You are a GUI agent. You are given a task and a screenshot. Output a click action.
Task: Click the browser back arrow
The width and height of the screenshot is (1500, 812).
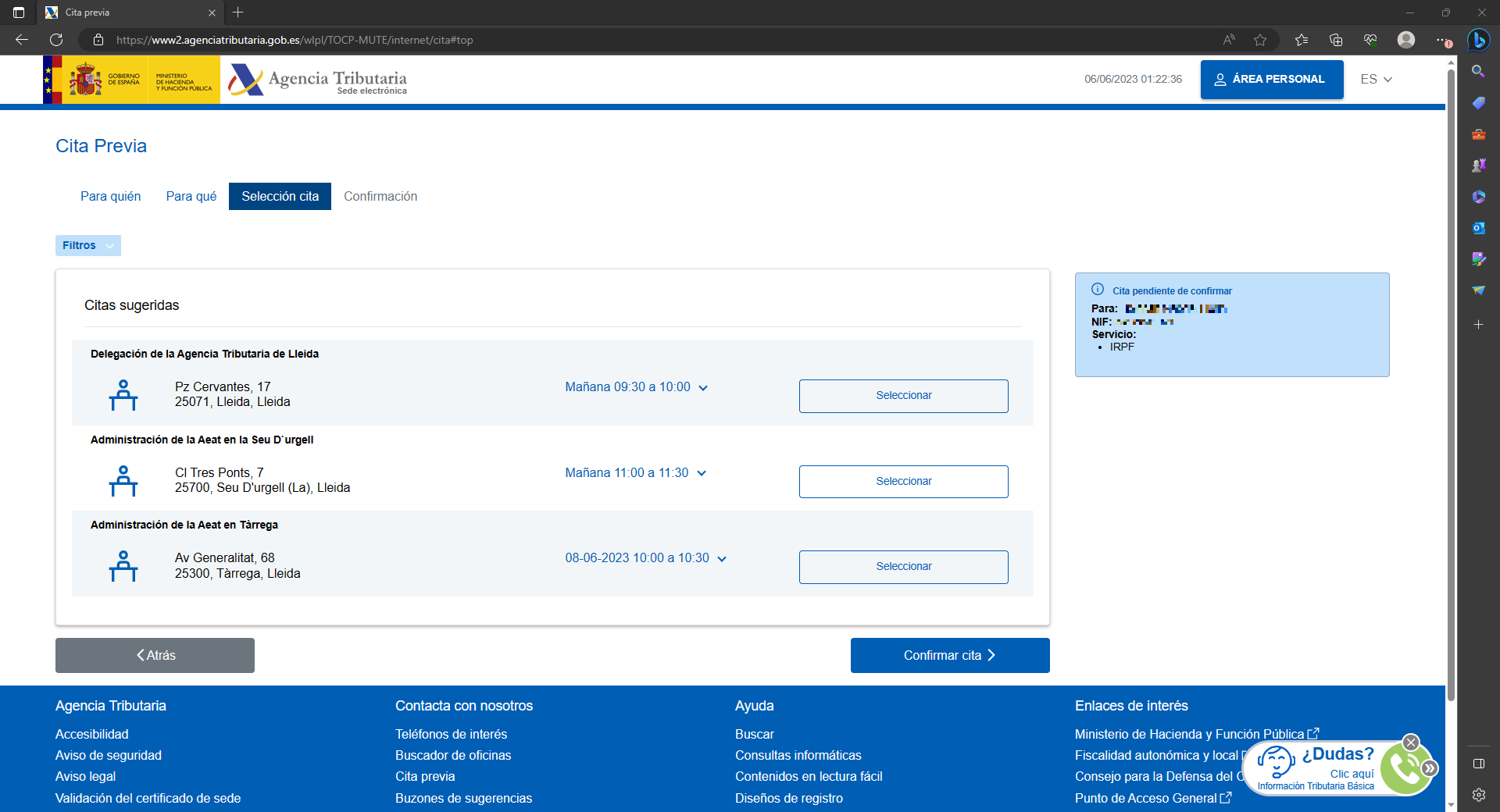coord(22,40)
